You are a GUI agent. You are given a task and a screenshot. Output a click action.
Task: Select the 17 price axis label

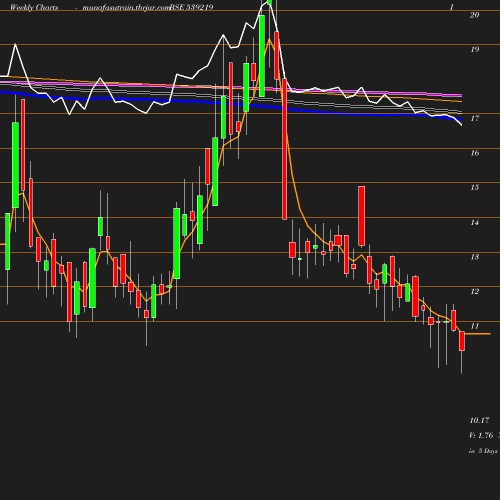point(475,118)
